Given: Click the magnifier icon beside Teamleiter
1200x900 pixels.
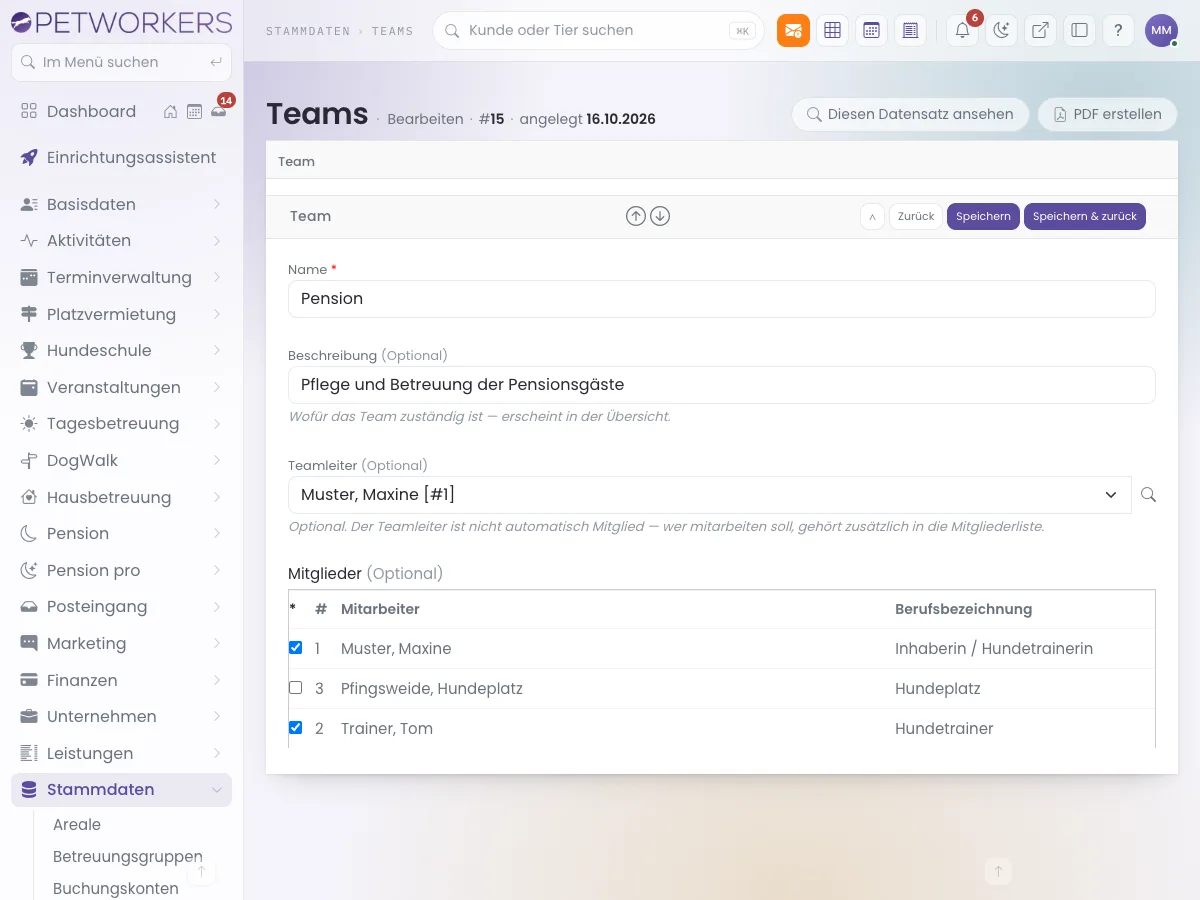Looking at the screenshot, I should click(x=1148, y=495).
